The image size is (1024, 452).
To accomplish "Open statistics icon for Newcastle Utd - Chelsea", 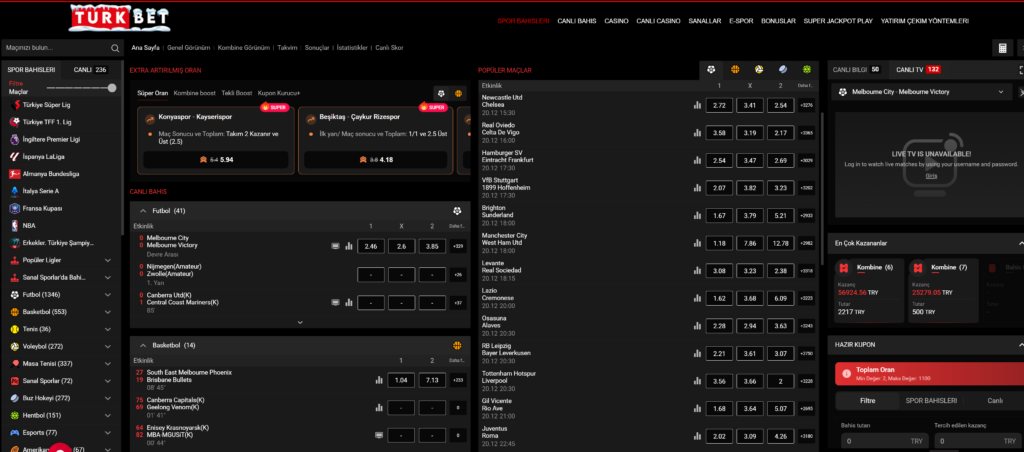I will 697,105.
